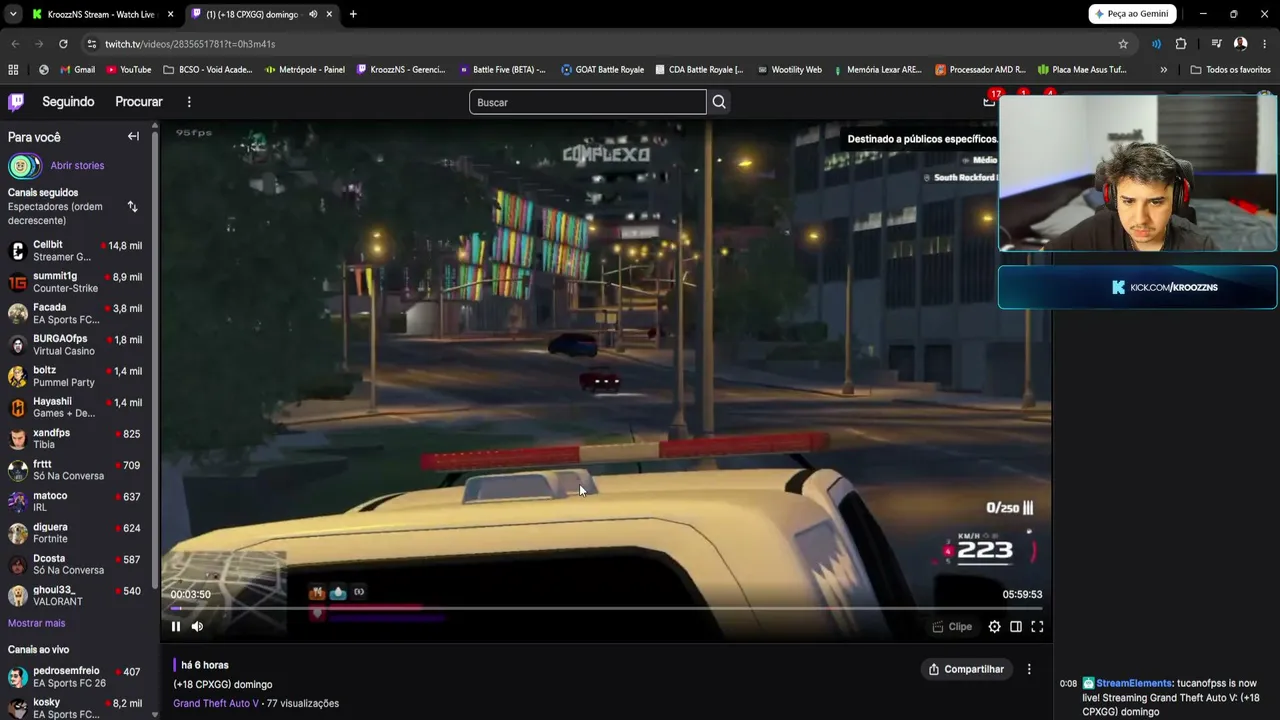Open the YouTube bookmark
Viewport: 1280px width, 720px height.
tap(128, 70)
